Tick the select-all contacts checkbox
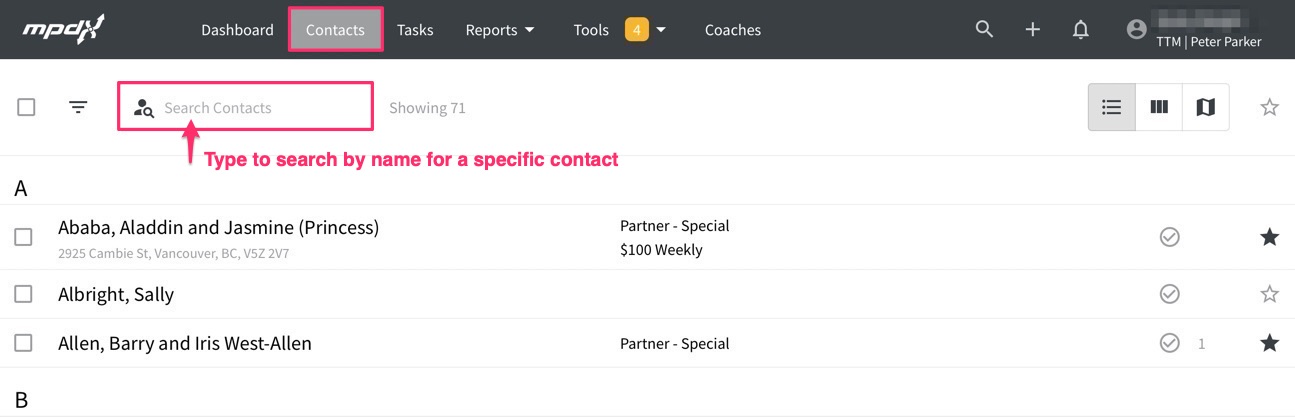 pos(27,107)
